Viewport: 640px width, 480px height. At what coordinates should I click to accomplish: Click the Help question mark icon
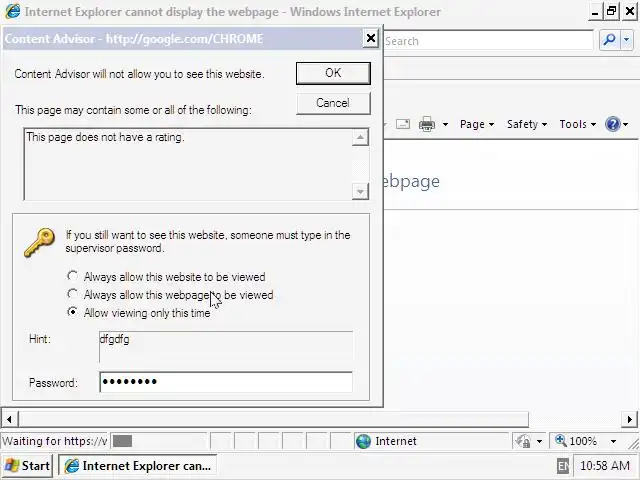pos(613,124)
